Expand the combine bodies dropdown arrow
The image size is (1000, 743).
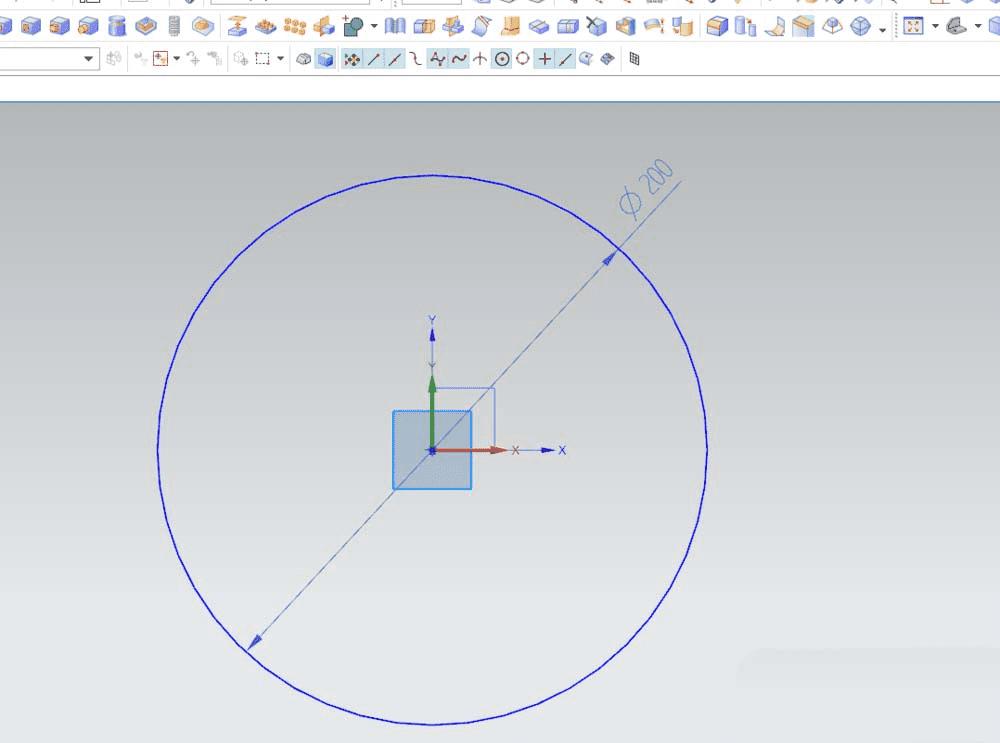pyautogui.click(x=374, y=26)
